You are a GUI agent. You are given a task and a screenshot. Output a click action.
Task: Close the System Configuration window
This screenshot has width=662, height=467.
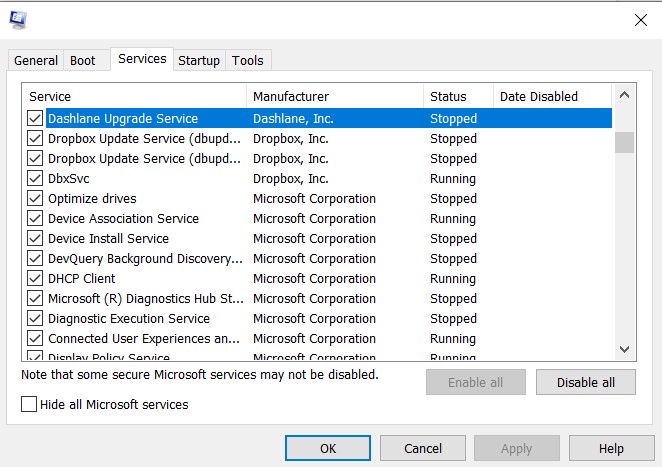[640, 20]
